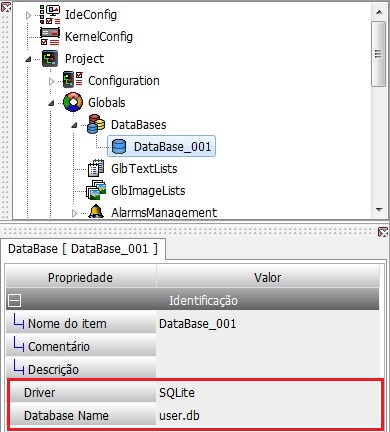
Task: Close the properties panel
Action: tap(383, 232)
